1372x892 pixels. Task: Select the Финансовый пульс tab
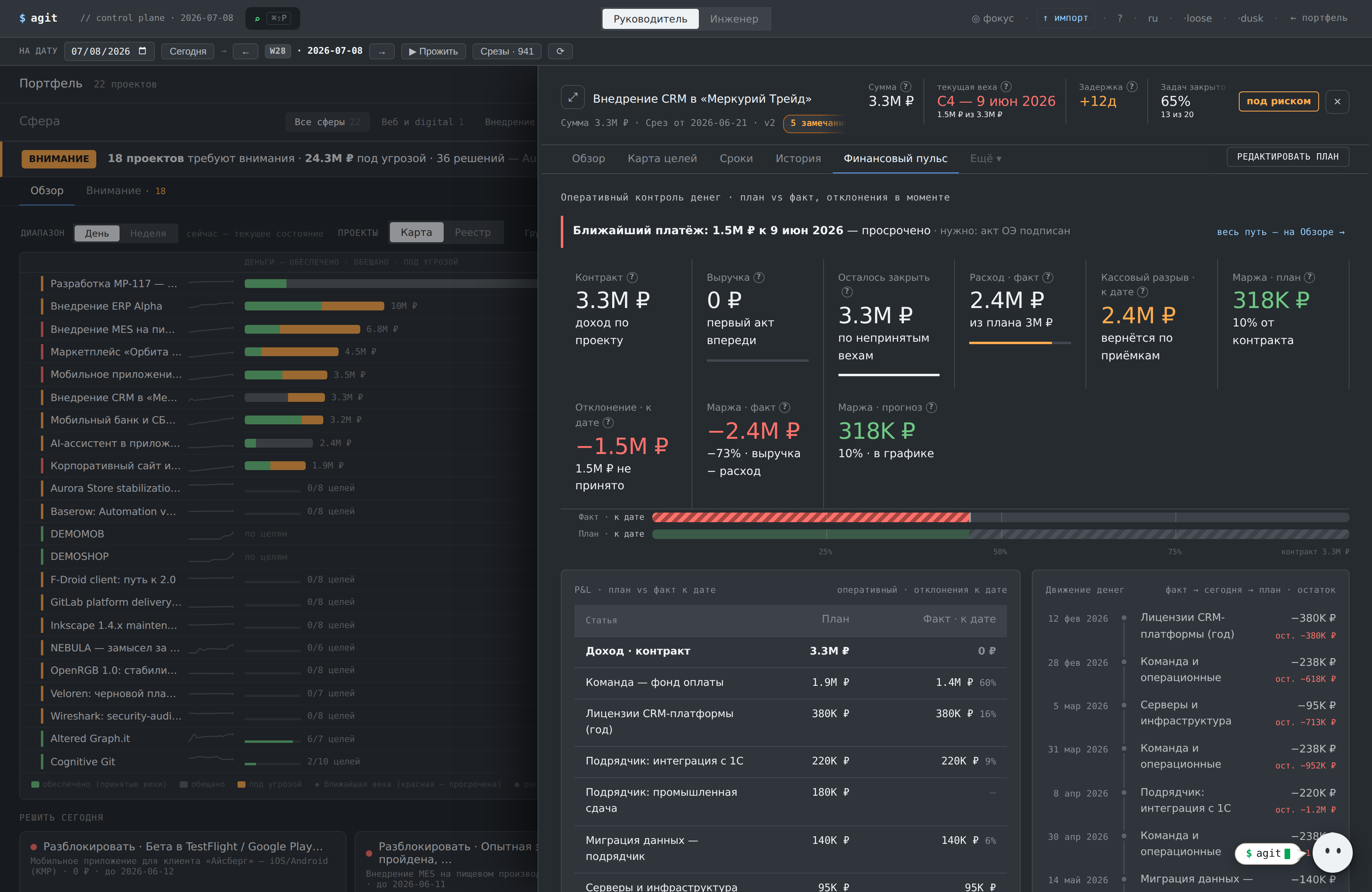(895, 158)
